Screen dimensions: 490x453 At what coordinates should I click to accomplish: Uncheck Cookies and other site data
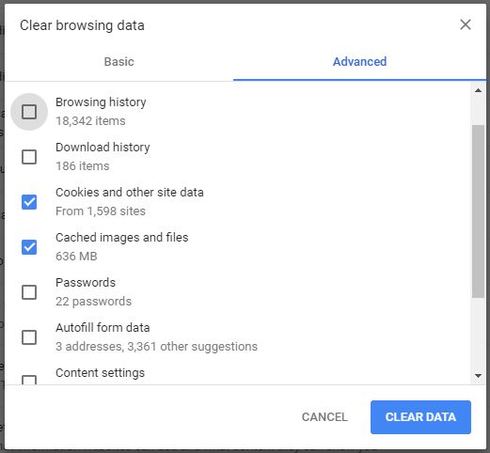coord(29,202)
